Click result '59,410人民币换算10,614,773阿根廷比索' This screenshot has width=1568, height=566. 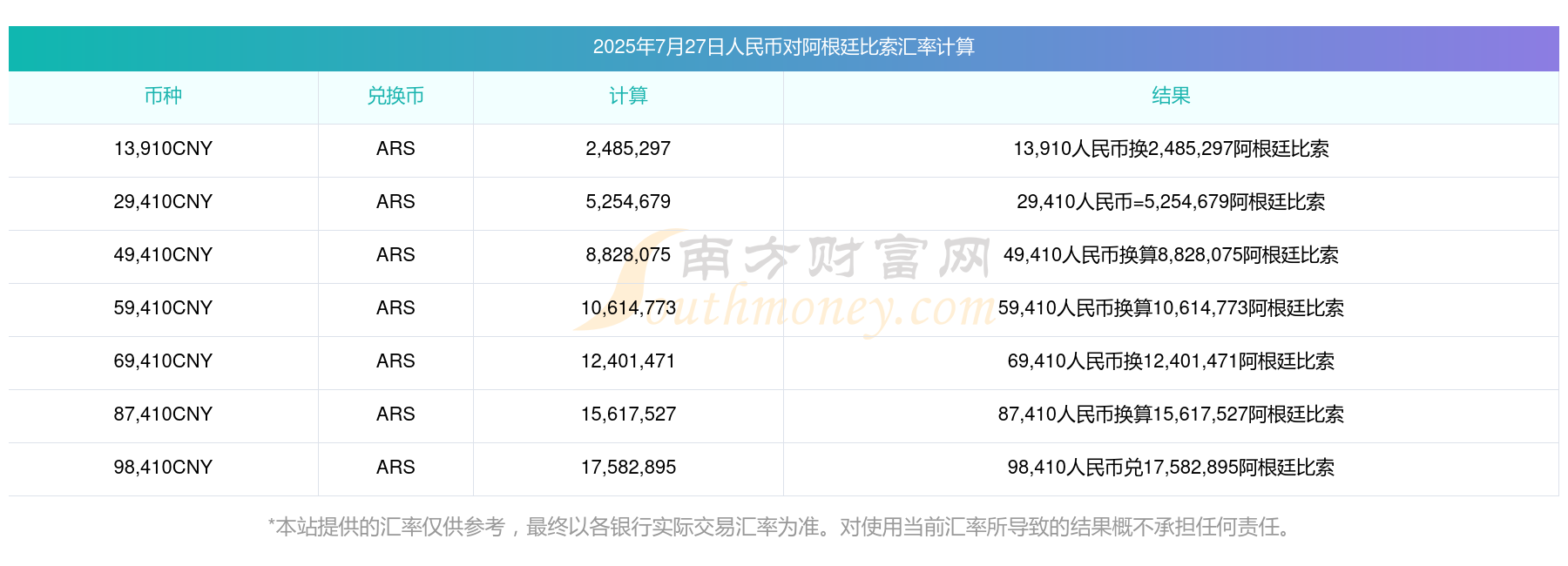[1171, 308]
